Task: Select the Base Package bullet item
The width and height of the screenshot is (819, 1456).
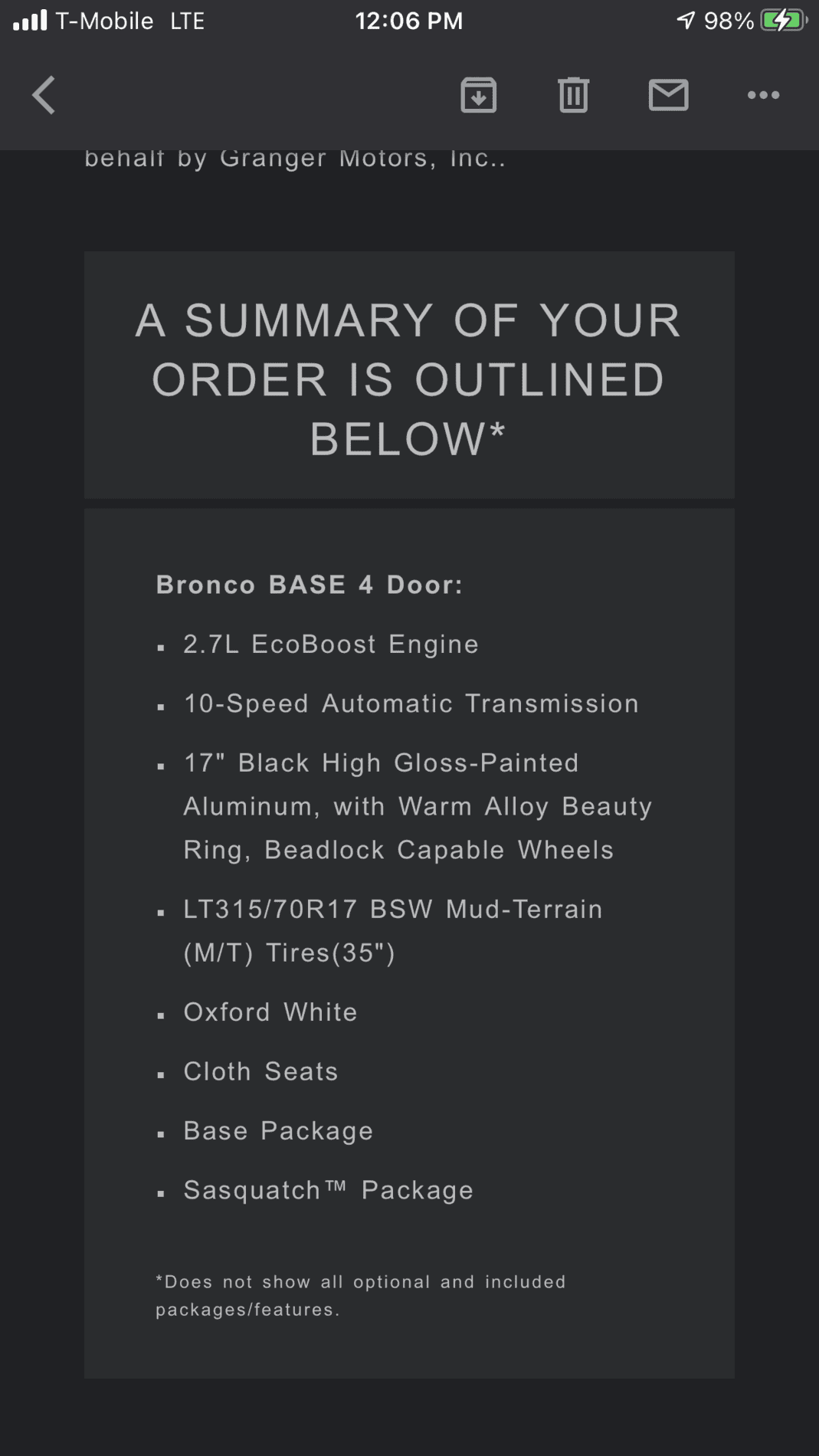Action: (277, 1130)
